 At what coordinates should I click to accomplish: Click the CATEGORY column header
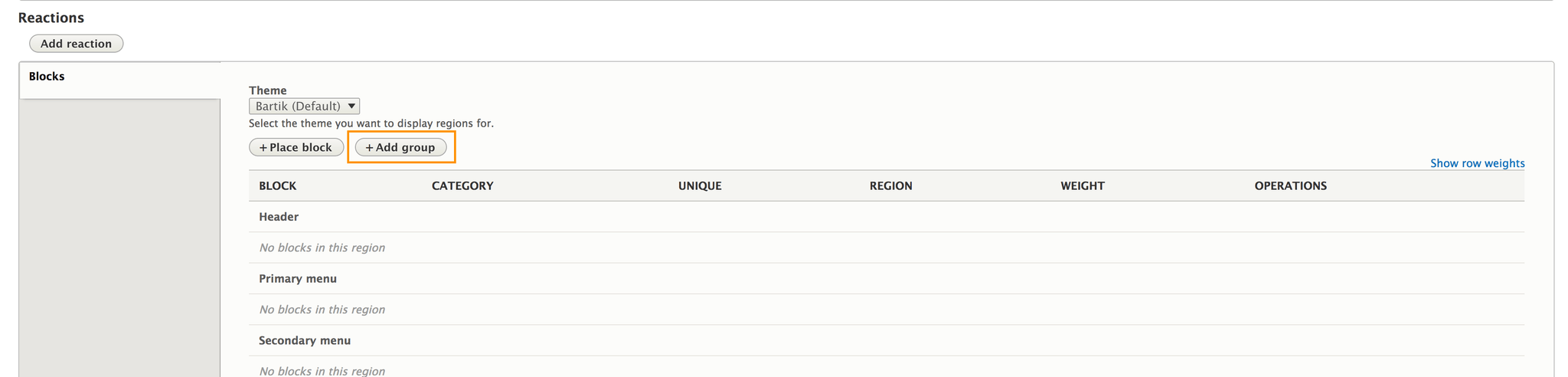(462, 185)
